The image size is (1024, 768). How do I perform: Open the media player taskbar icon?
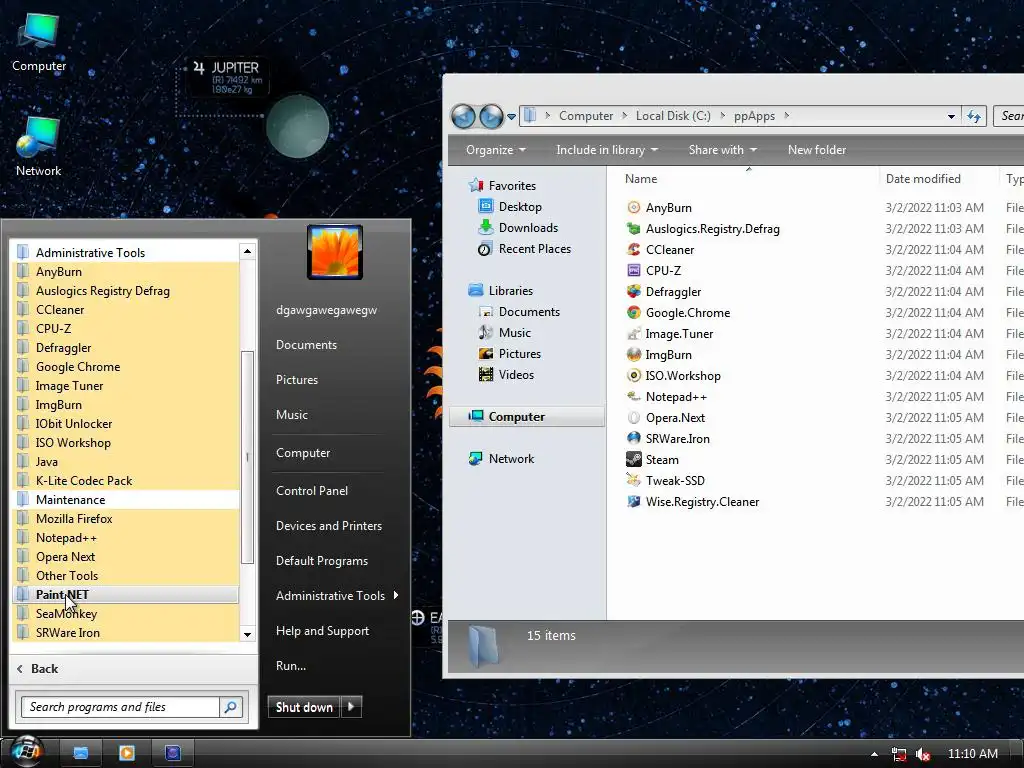point(127,753)
